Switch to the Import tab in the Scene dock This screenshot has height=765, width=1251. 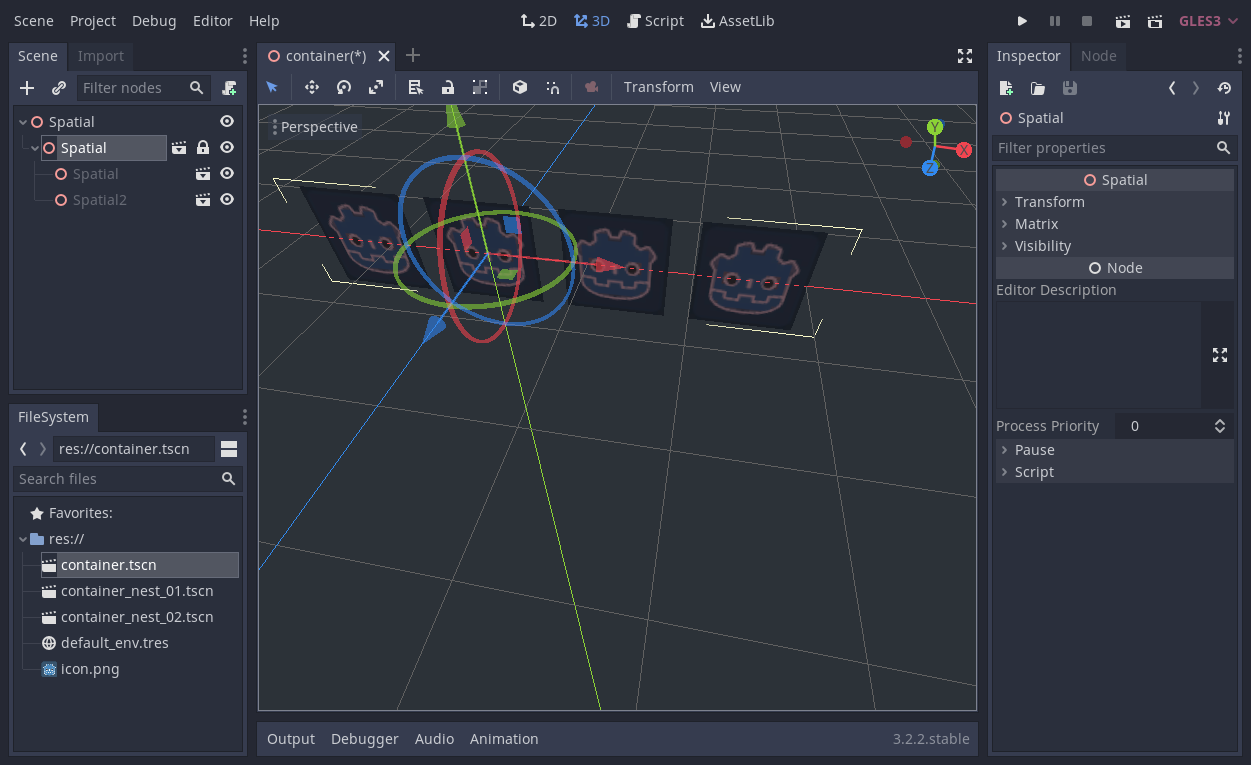(100, 56)
